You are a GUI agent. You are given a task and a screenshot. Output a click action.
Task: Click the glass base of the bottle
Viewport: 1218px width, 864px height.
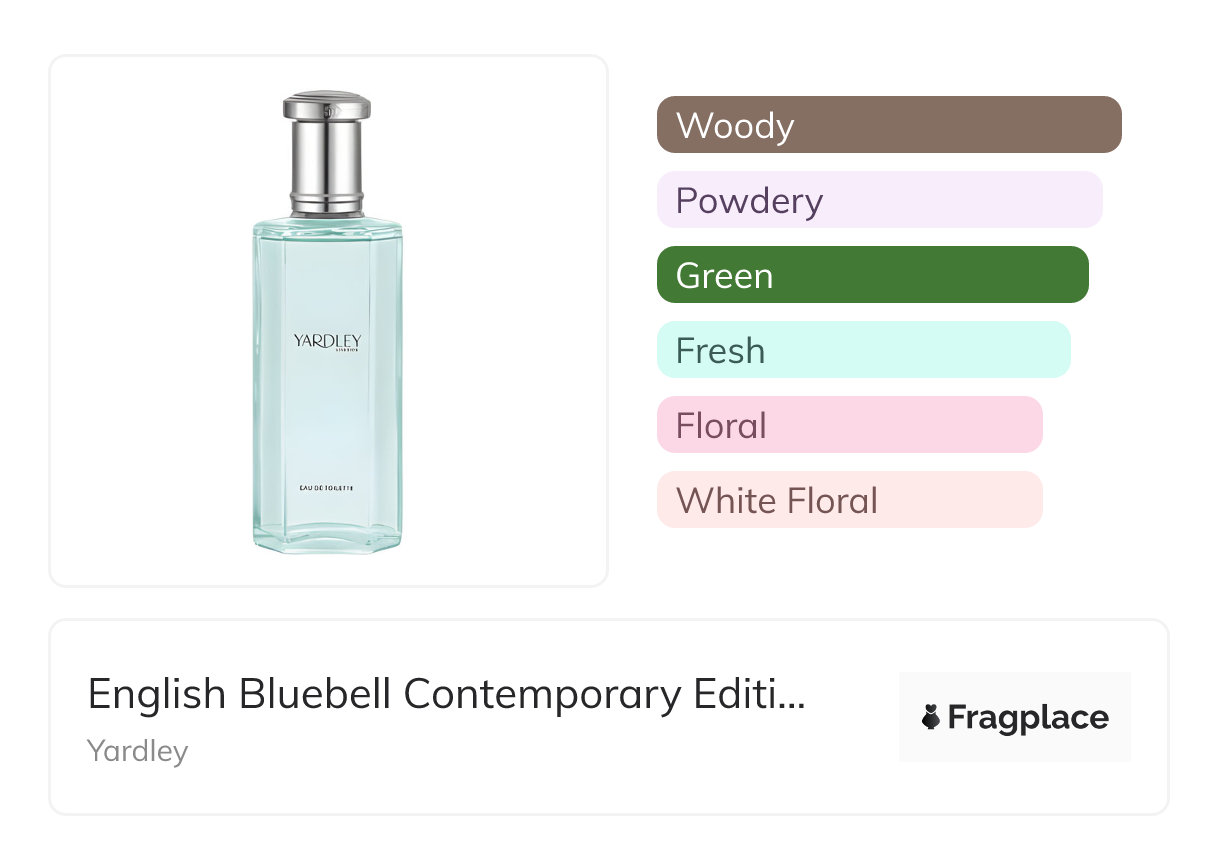click(327, 535)
